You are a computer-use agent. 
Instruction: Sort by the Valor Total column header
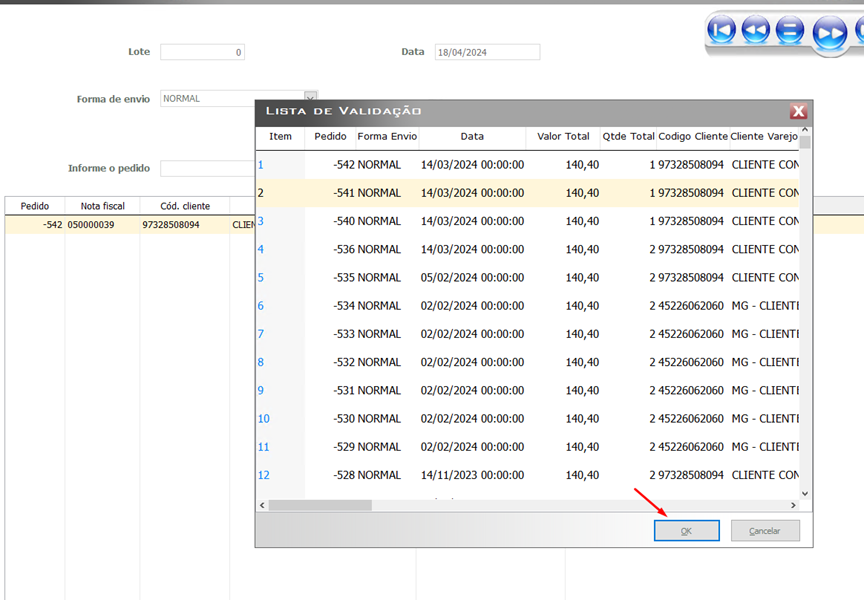click(563, 137)
